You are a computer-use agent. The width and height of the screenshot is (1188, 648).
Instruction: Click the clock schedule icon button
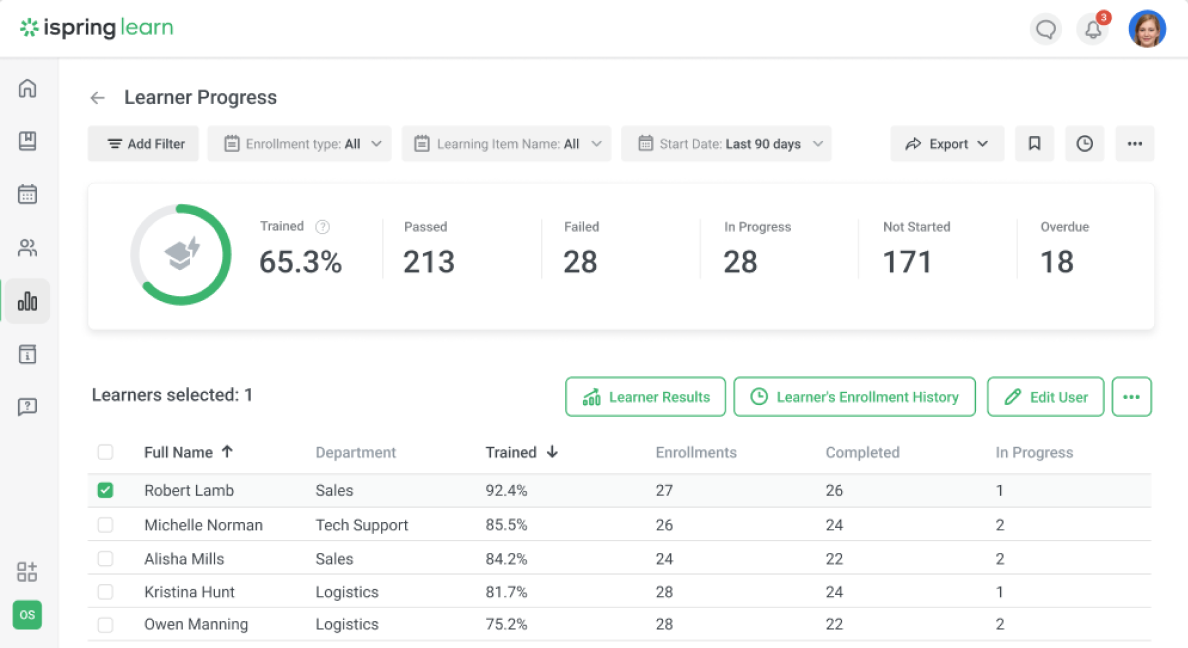[x=1084, y=144]
